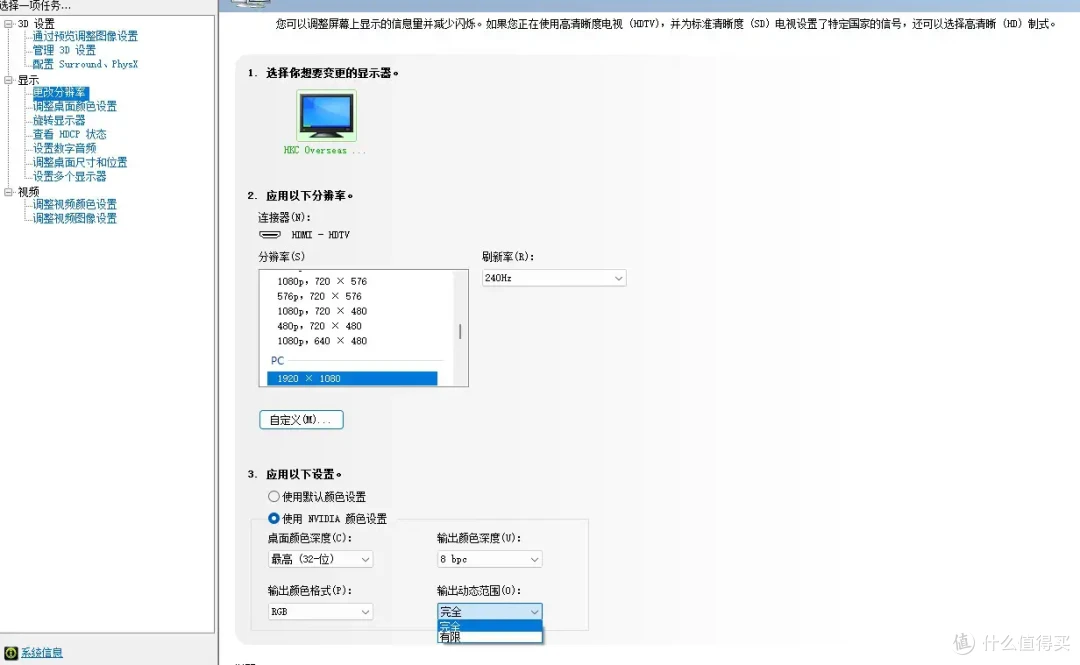The height and width of the screenshot is (665, 1080).
Task: Open 设置数字音频
Action: 65,148
